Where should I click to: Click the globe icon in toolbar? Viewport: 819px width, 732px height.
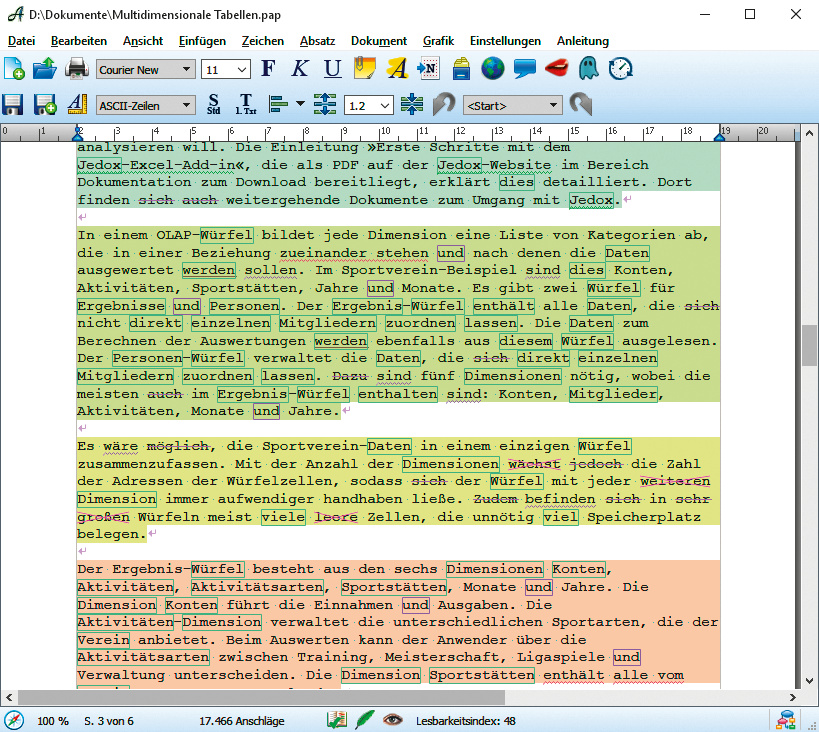tap(492, 69)
